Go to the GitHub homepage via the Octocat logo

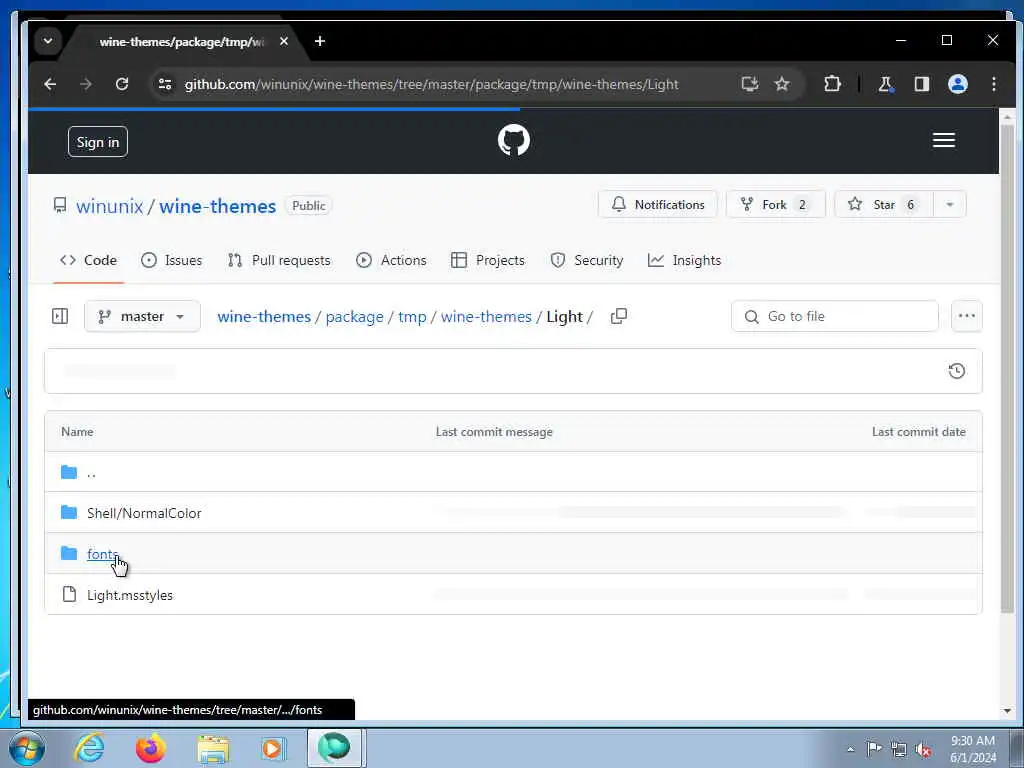click(513, 140)
